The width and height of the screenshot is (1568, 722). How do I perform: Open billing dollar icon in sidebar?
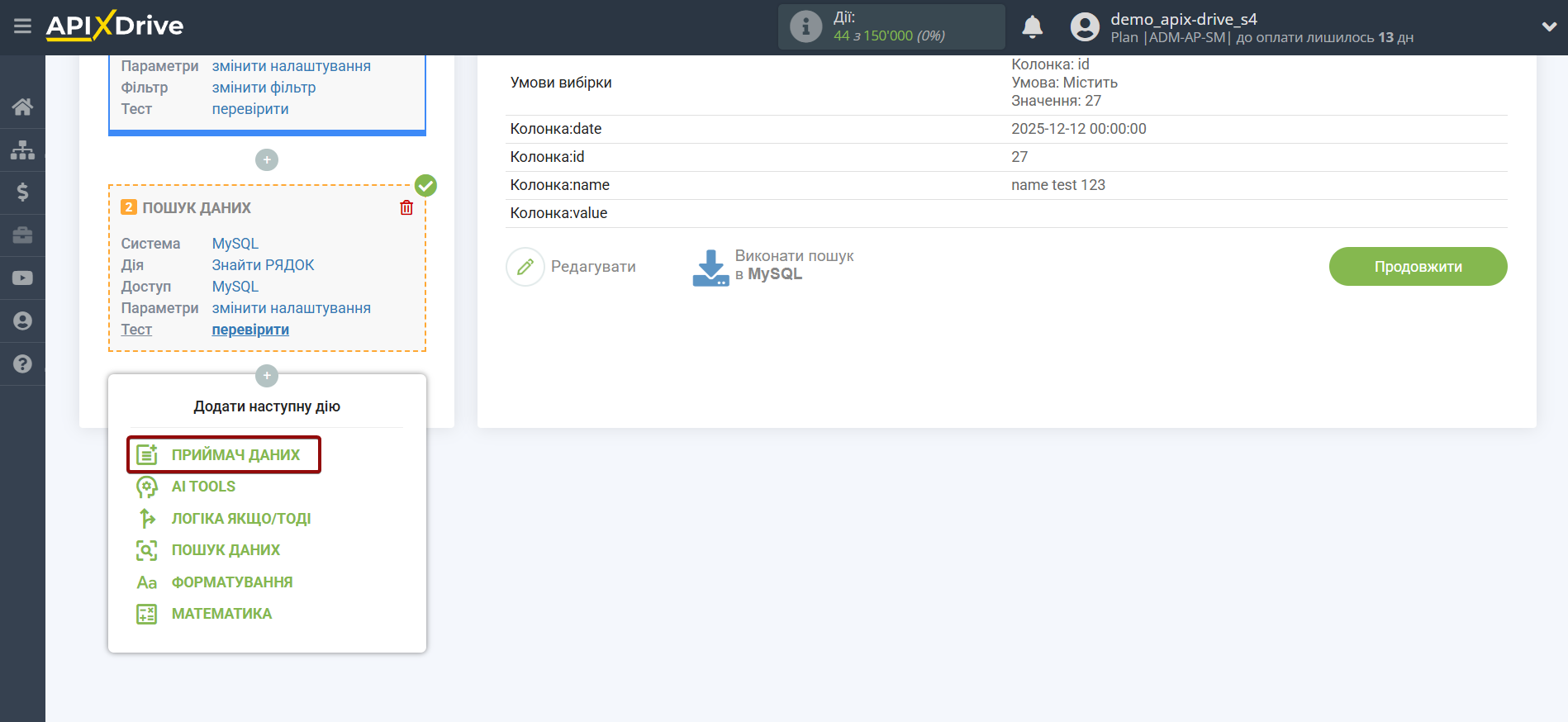[x=22, y=192]
